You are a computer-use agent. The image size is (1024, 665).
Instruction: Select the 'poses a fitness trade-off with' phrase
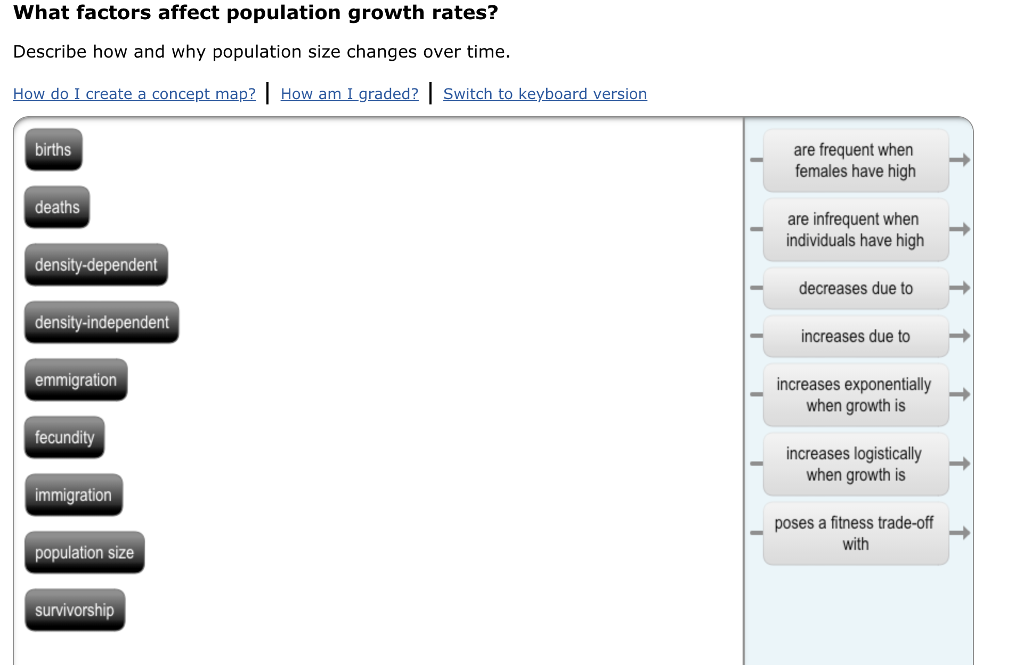click(855, 533)
